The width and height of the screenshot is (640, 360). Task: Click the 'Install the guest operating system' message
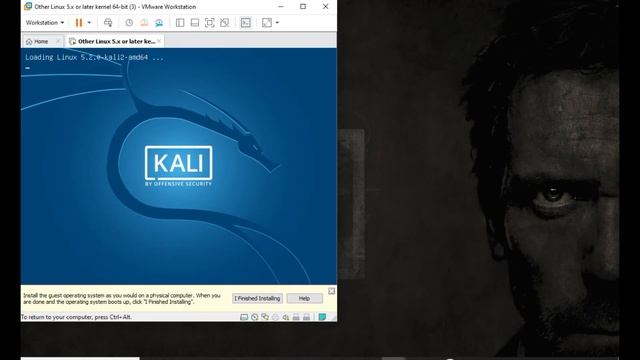point(122,298)
